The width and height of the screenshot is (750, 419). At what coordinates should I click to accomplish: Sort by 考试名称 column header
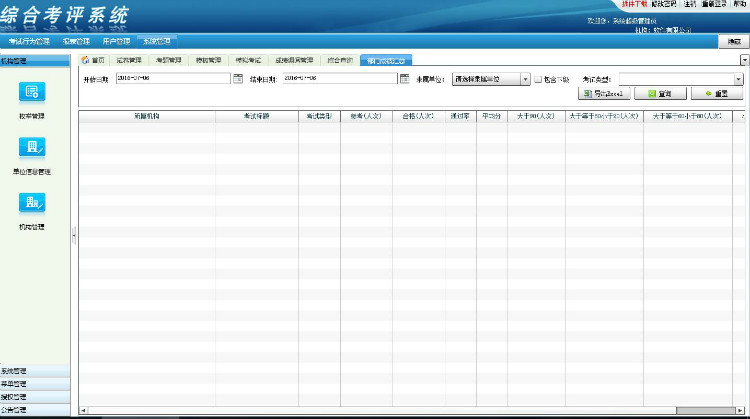[x=257, y=116]
